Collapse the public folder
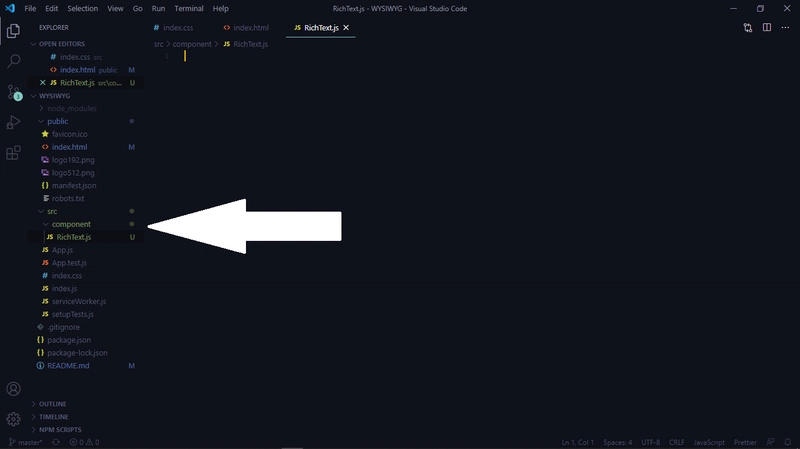Viewport: 800px width, 449px height. (57, 121)
